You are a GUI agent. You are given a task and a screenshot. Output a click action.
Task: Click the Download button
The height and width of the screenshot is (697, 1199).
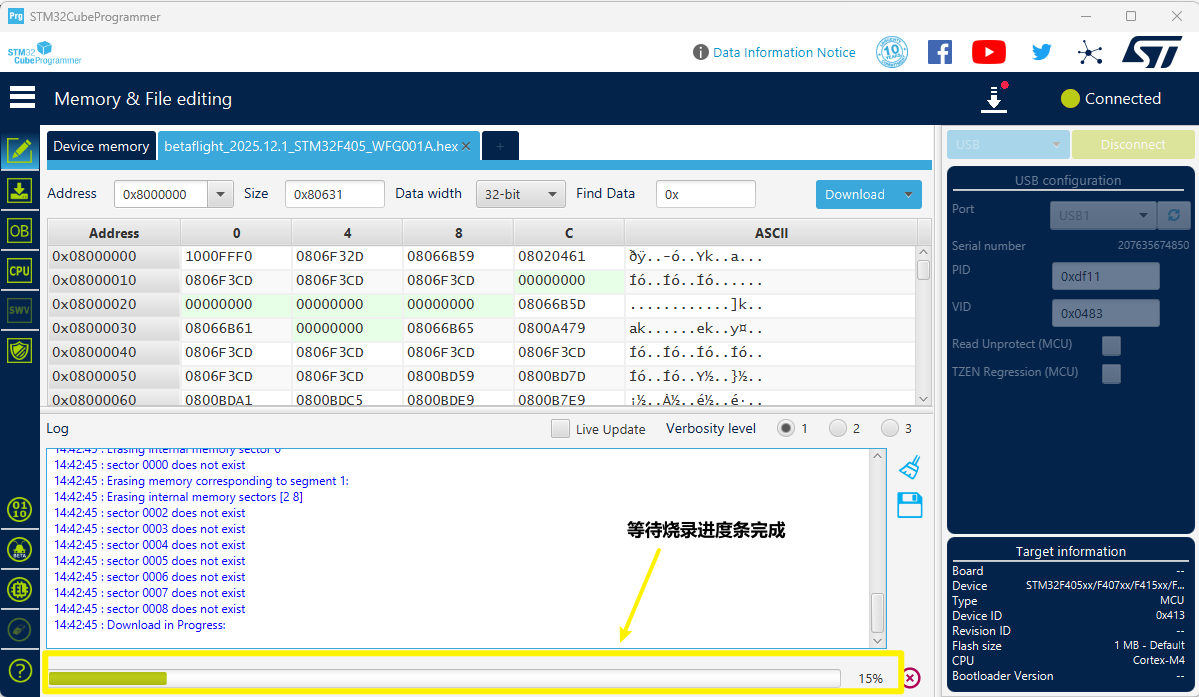point(855,194)
